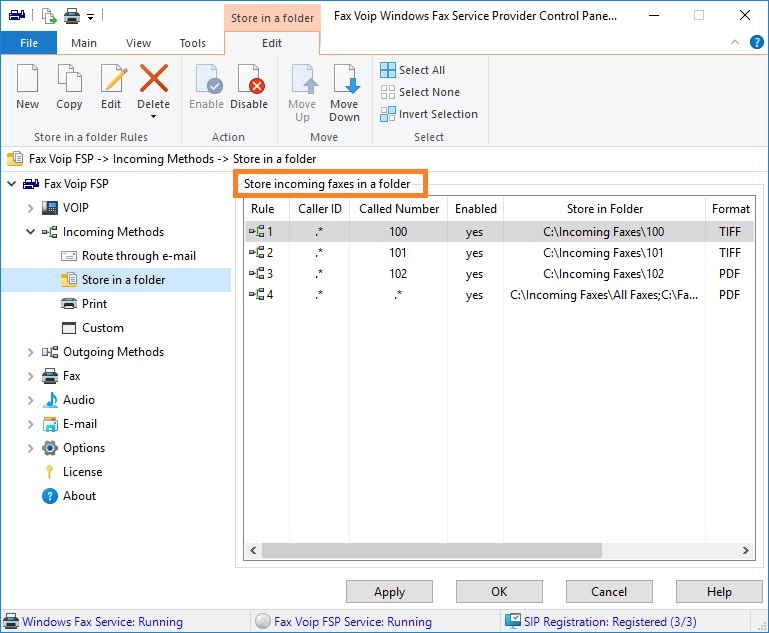The width and height of the screenshot is (769, 633).
Task: Select Store in a folder tree item
Action: pyautogui.click(x=116, y=280)
